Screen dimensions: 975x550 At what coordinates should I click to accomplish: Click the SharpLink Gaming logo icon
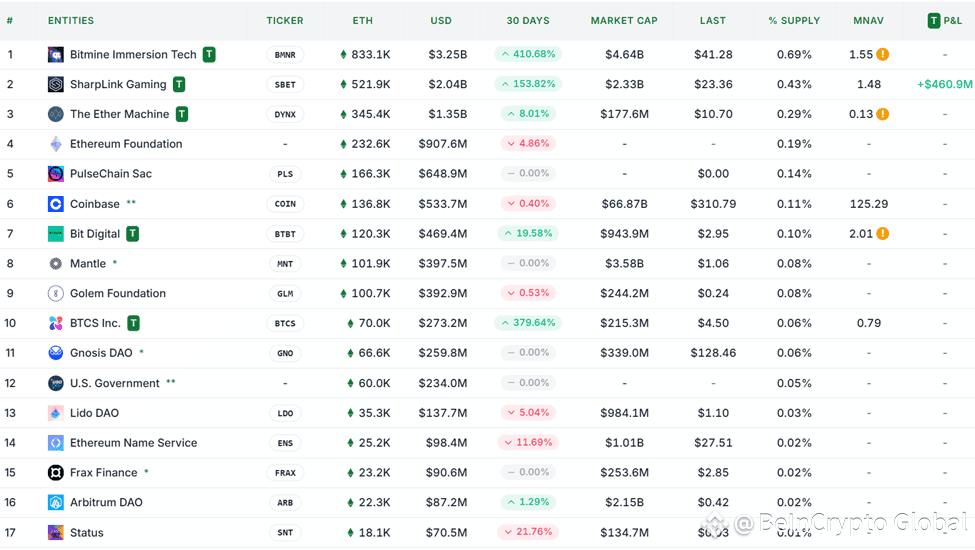[55, 85]
